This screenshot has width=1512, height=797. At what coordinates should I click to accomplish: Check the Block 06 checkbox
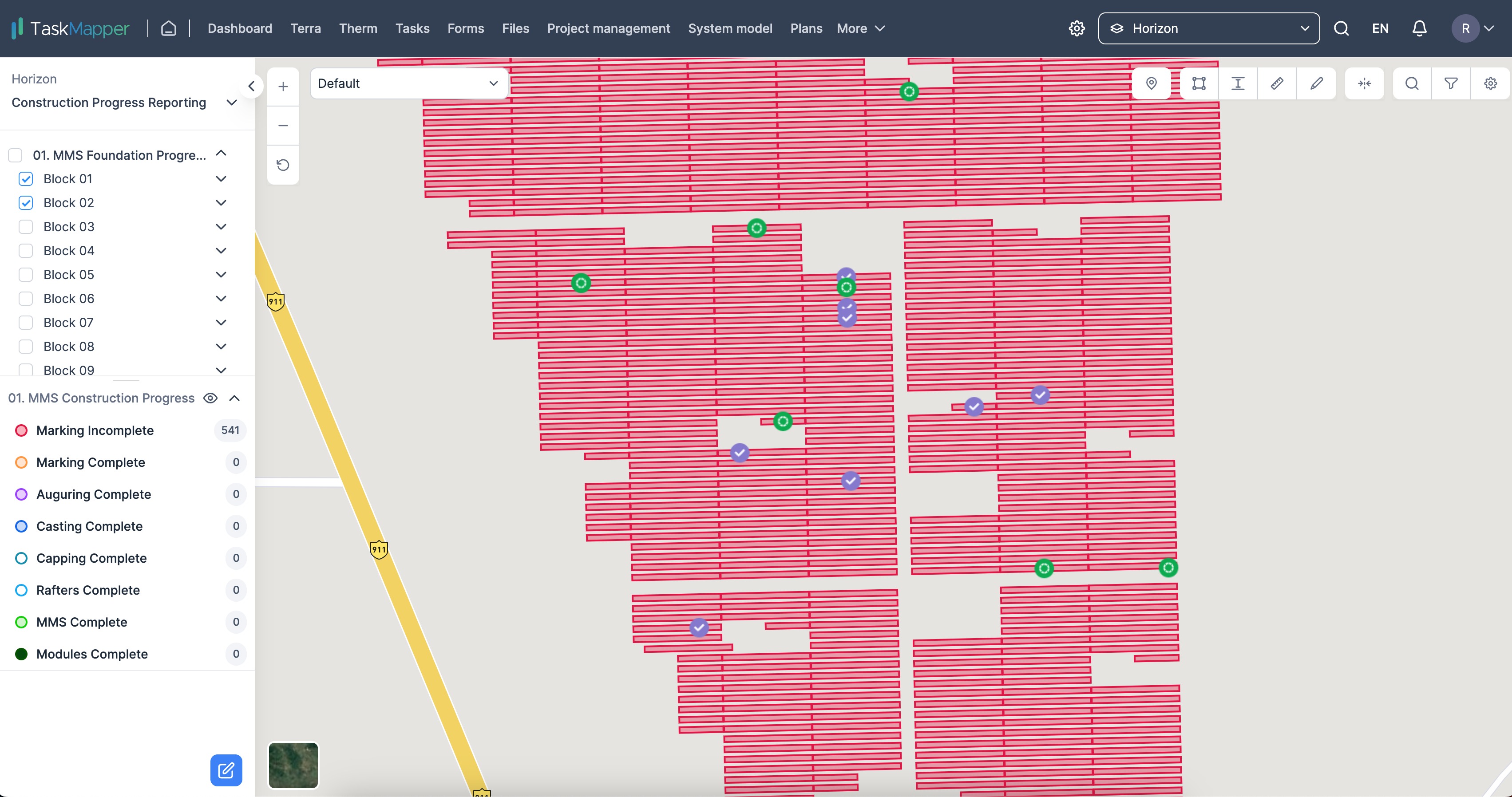[26, 299]
